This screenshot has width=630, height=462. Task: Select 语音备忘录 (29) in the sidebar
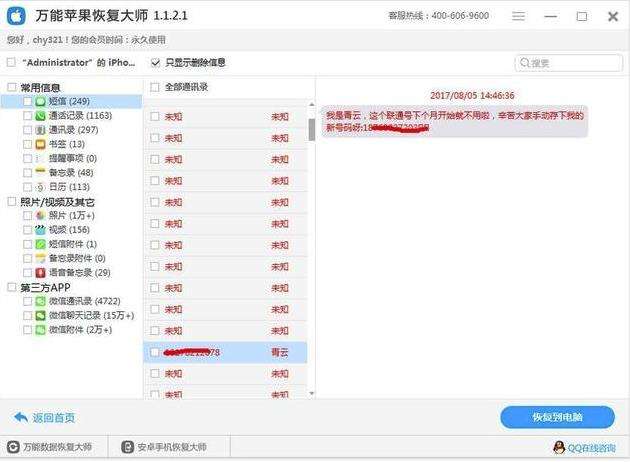[x=79, y=273]
